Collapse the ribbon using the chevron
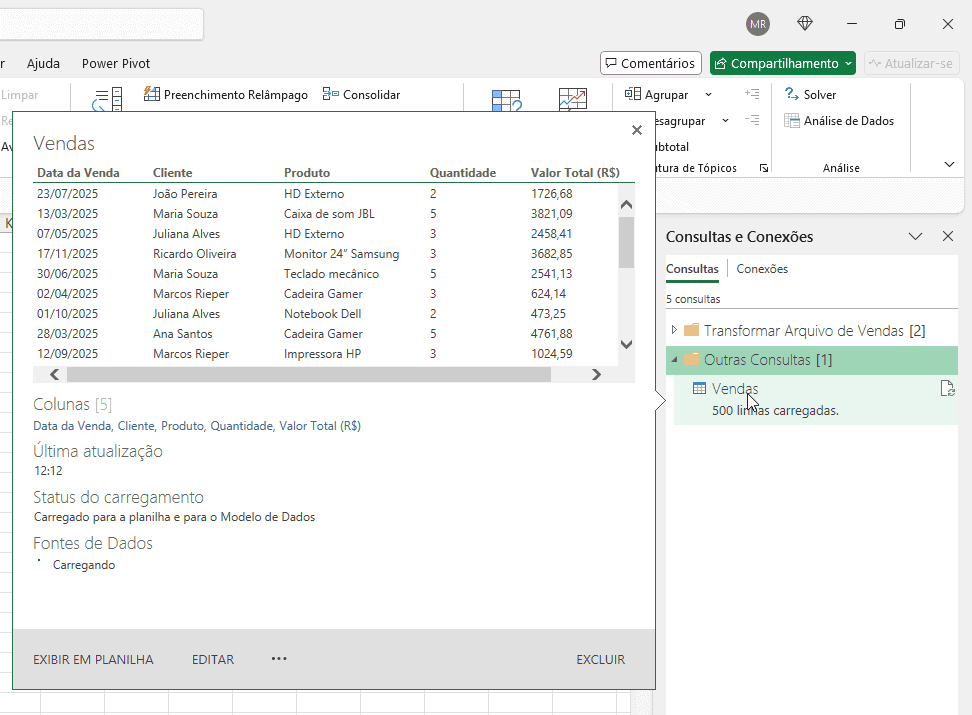 949,164
